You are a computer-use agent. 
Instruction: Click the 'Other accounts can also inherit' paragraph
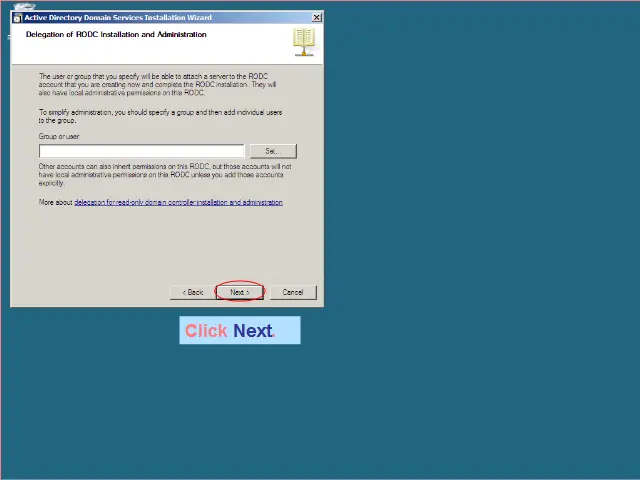(x=165, y=174)
